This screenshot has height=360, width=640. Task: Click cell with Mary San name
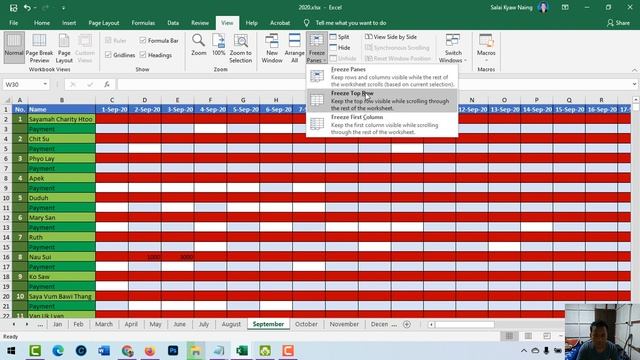click(62, 218)
